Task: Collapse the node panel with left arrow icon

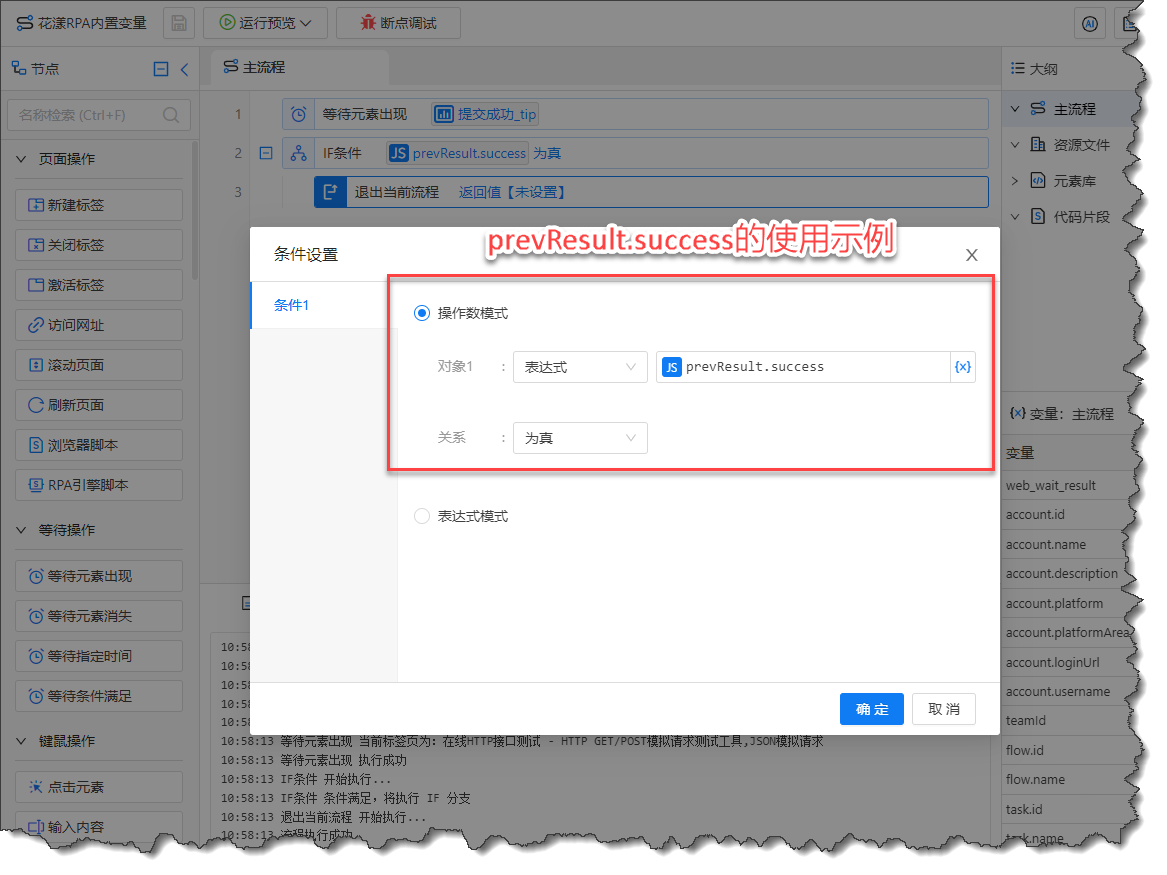Action: pos(184,69)
